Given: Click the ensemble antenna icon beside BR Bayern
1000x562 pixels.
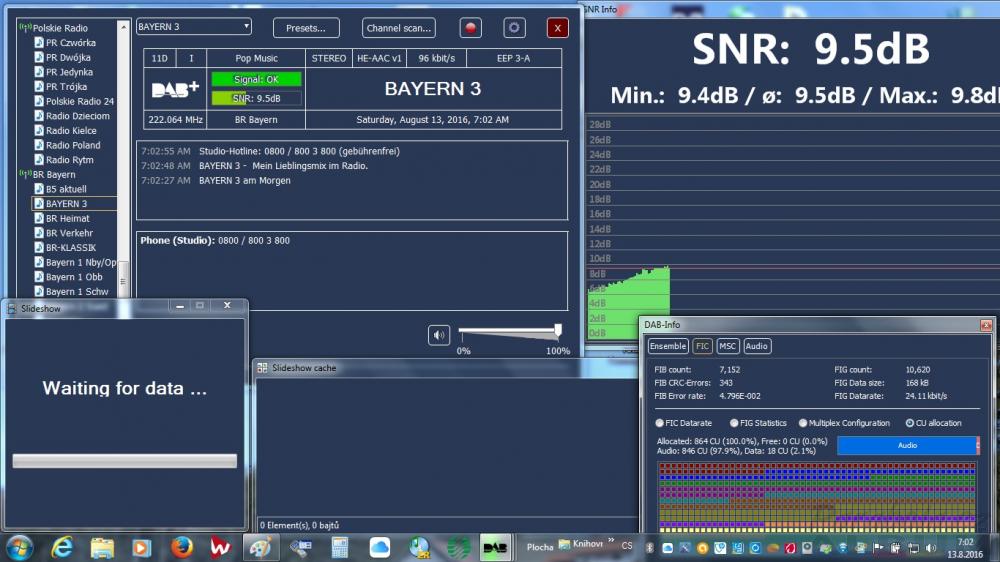Looking at the screenshot, I should coord(26,174).
